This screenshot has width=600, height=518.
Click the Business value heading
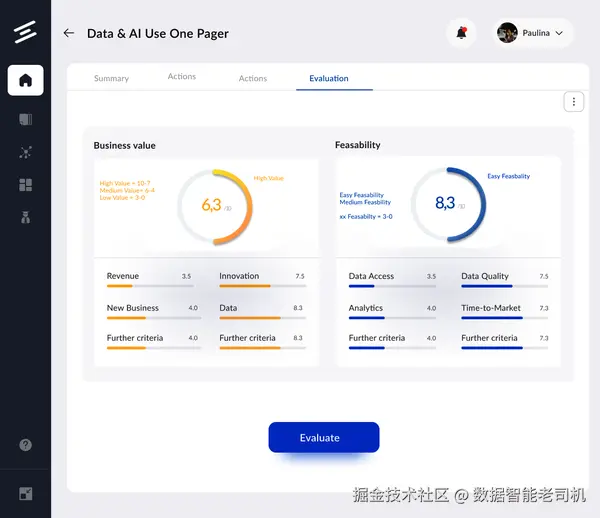[125, 145]
